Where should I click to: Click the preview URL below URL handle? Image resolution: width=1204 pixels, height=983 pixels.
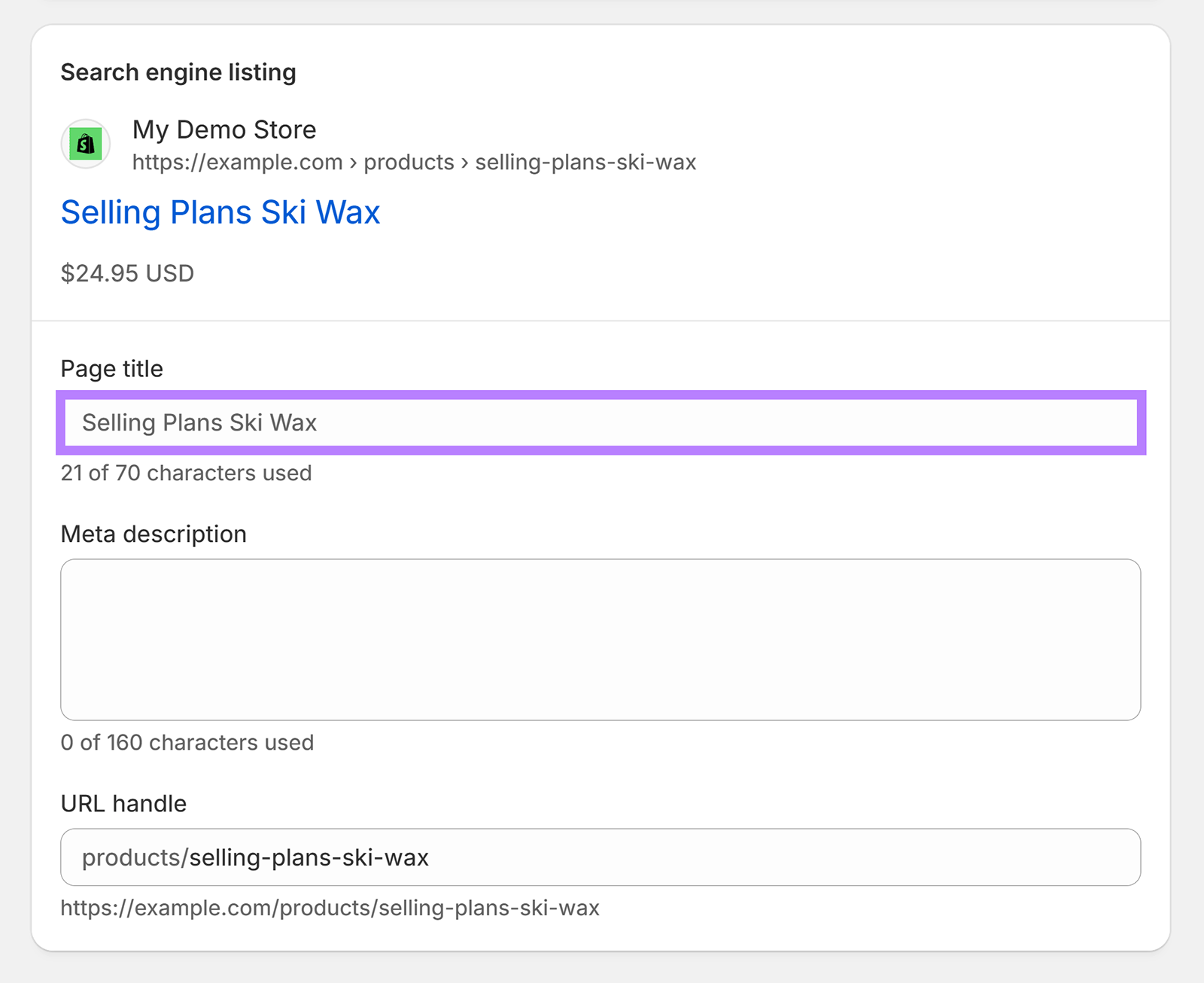330,908
